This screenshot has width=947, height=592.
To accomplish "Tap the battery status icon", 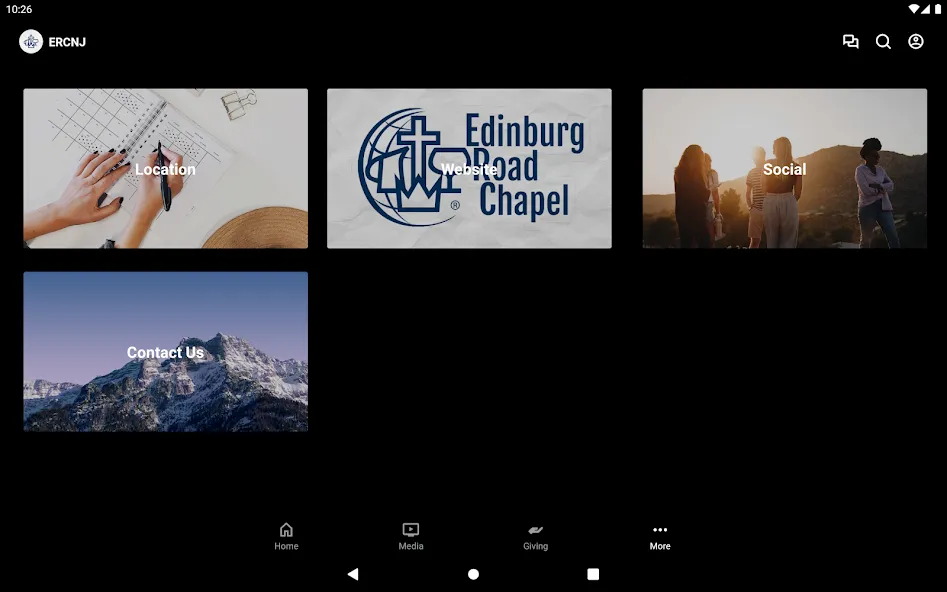I will coord(938,9).
